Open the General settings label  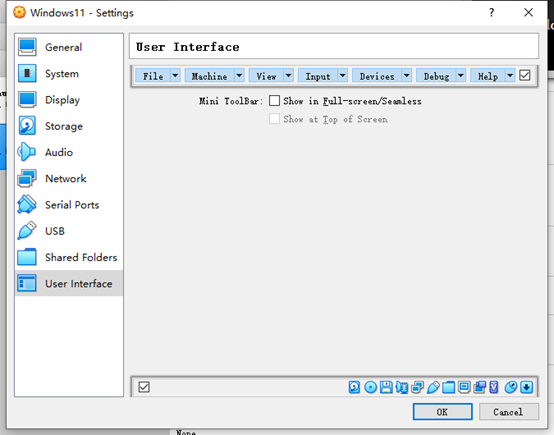click(64, 47)
